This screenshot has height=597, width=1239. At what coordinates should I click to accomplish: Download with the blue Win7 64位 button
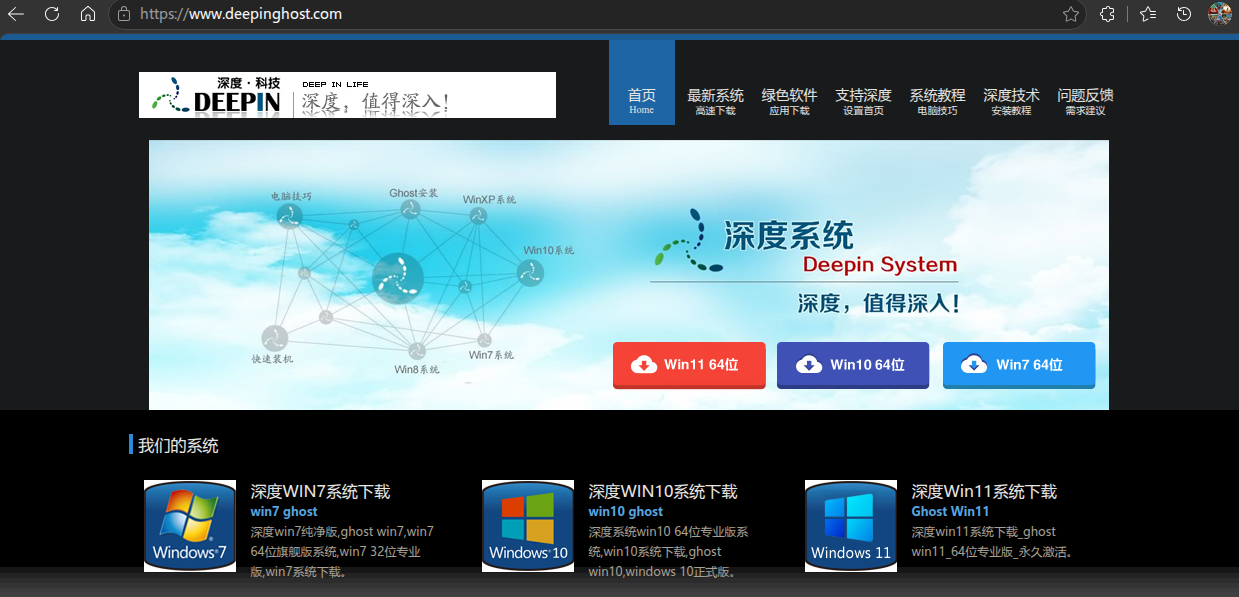[1019, 365]
